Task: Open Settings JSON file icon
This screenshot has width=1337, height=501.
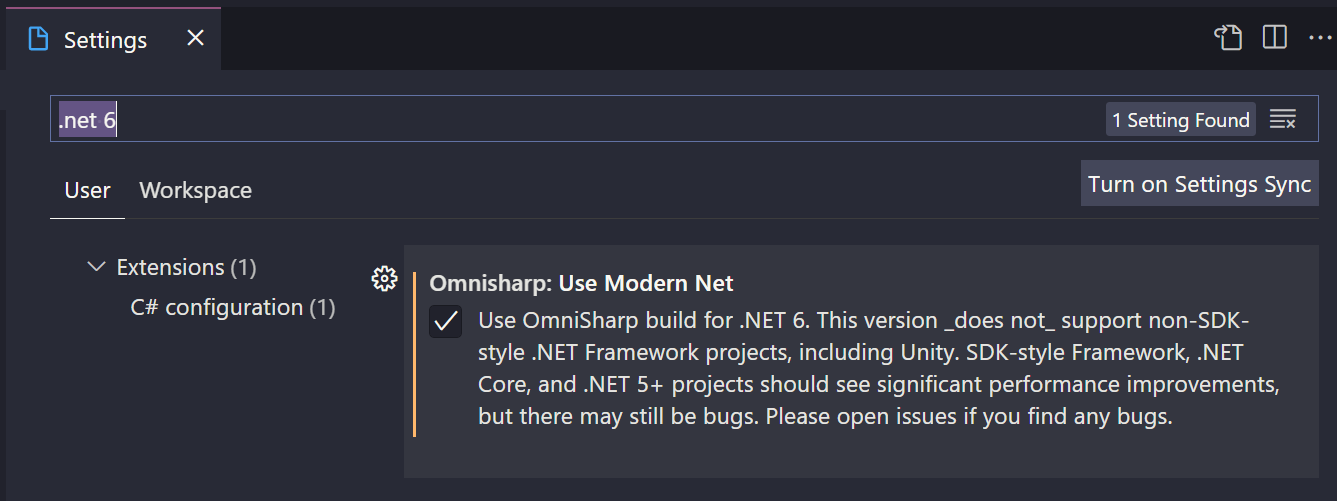Action: (x=1228, y=38)
